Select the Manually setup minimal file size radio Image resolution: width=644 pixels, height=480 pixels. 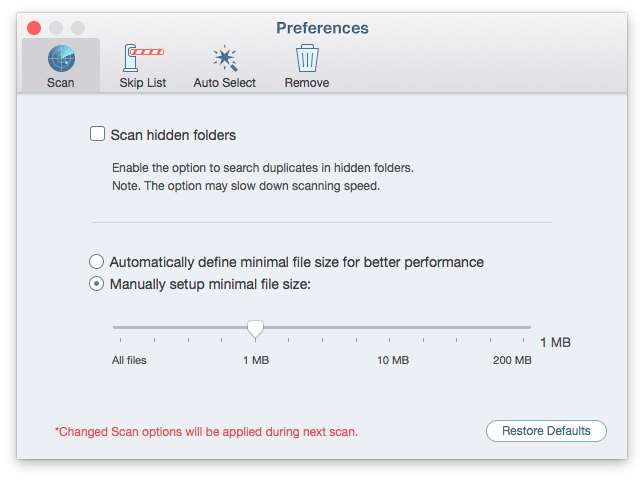point(97,284)
